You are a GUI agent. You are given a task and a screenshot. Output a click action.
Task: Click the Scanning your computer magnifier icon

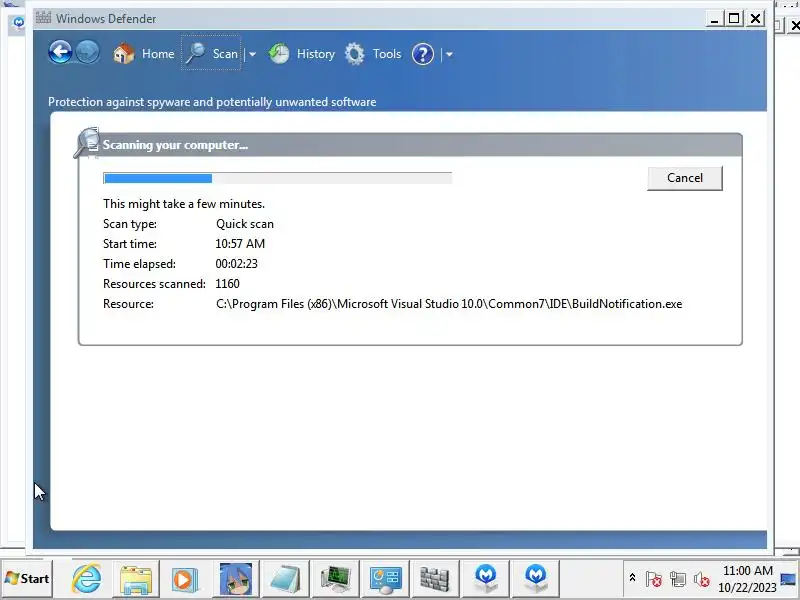coord(87,143)
